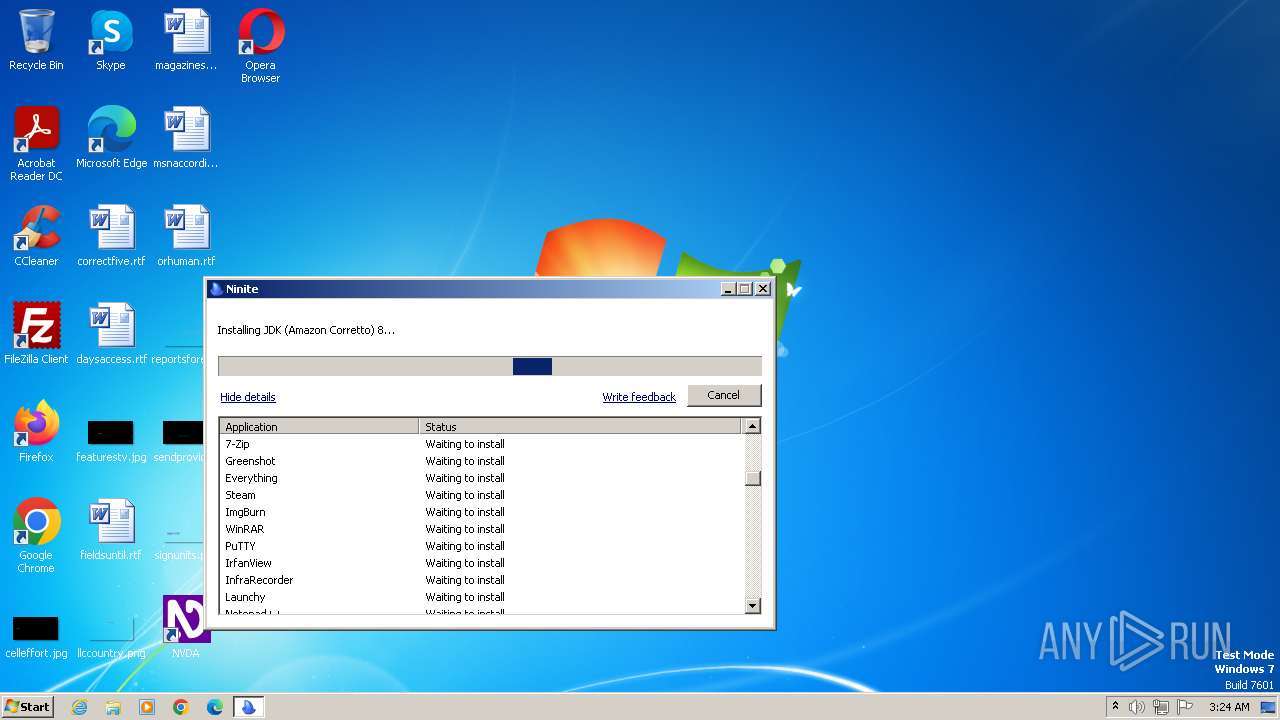Open Chrome from the taskbar
Viewport: 1280px width, 720px height.
[x=181, y=707]
